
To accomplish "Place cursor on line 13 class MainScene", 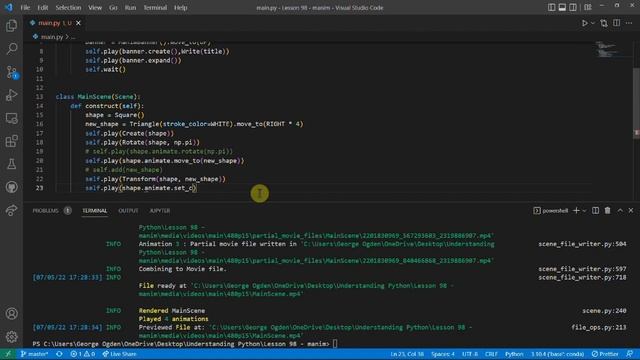I will (98, 97).
